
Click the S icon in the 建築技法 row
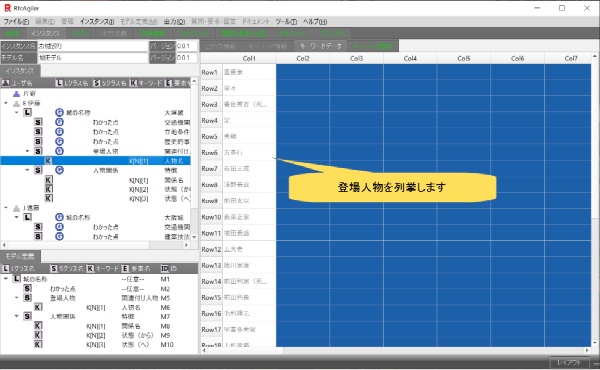38,236
